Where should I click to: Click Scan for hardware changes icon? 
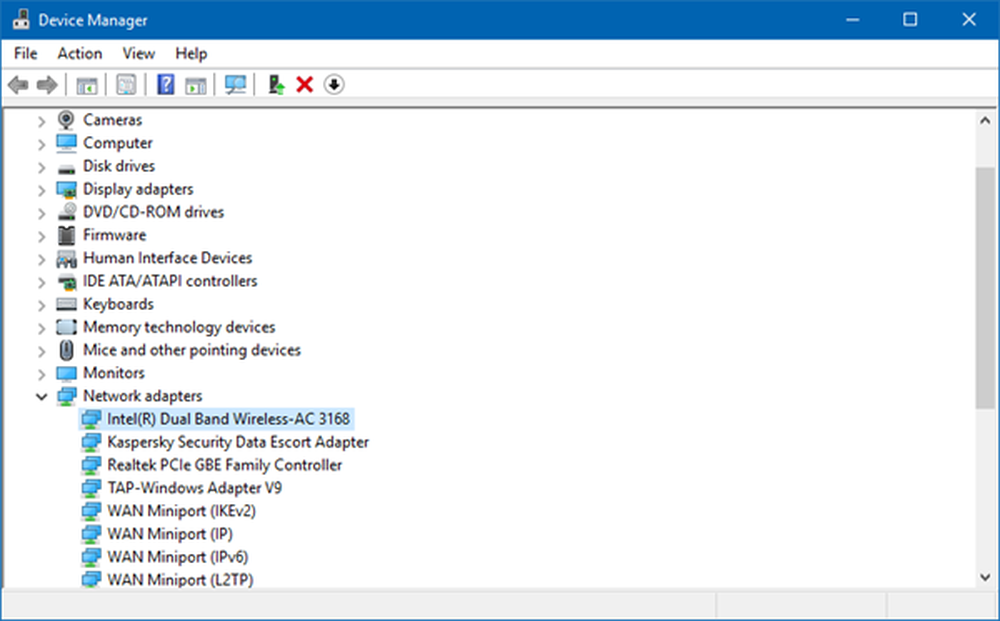[236, 85]
